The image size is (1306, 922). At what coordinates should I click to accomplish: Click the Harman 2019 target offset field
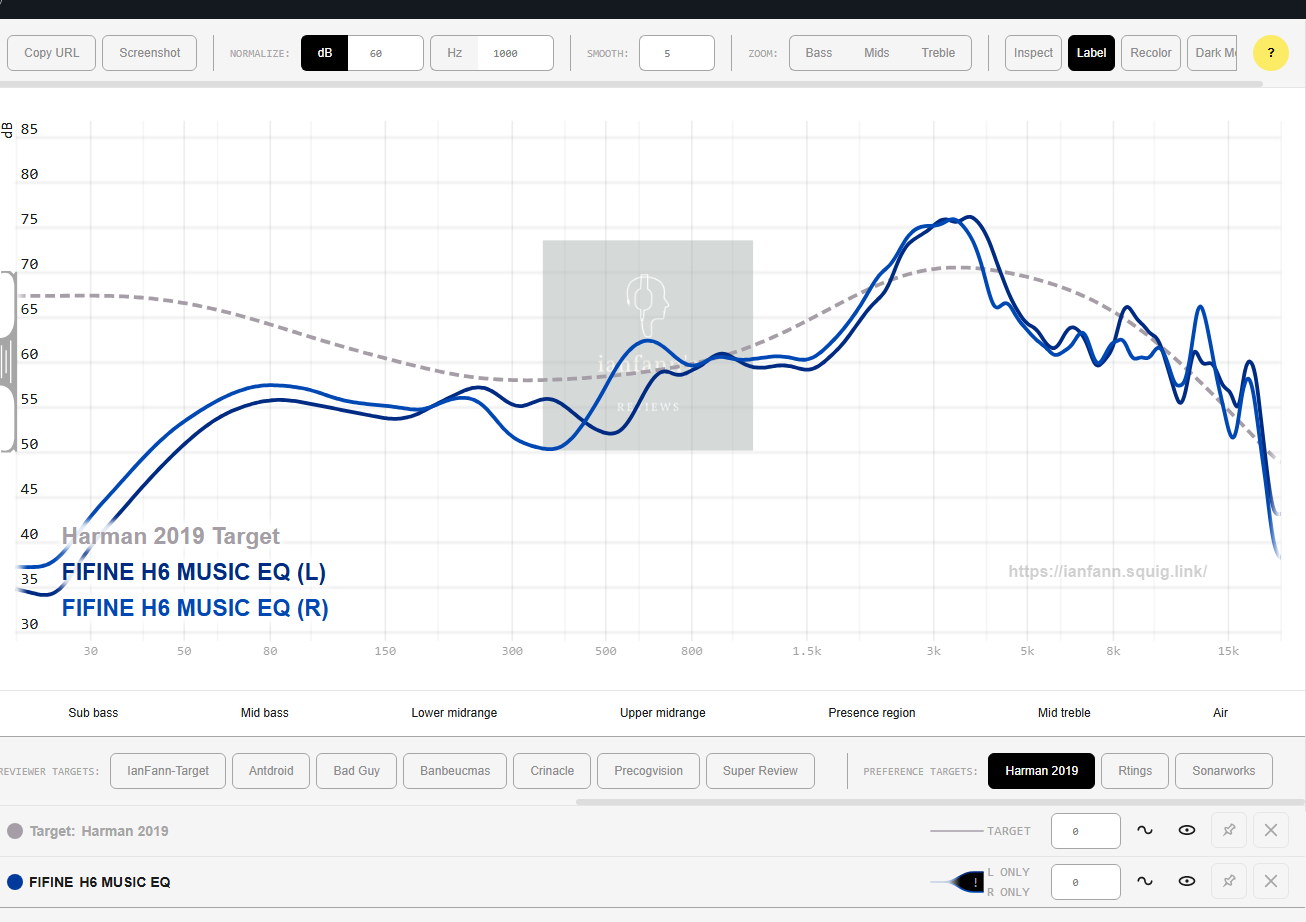pos(1086,830)
